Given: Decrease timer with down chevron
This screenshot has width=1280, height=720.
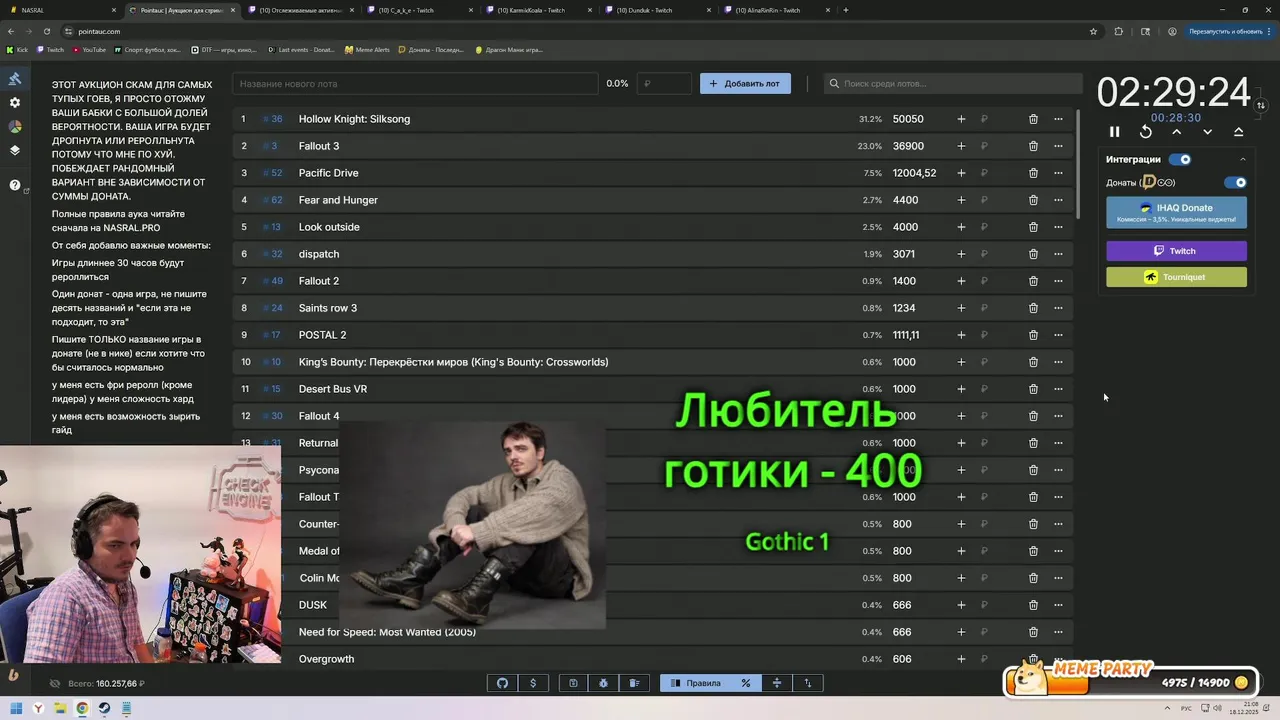Looking at the screenshot, I should pos(1207,132).
